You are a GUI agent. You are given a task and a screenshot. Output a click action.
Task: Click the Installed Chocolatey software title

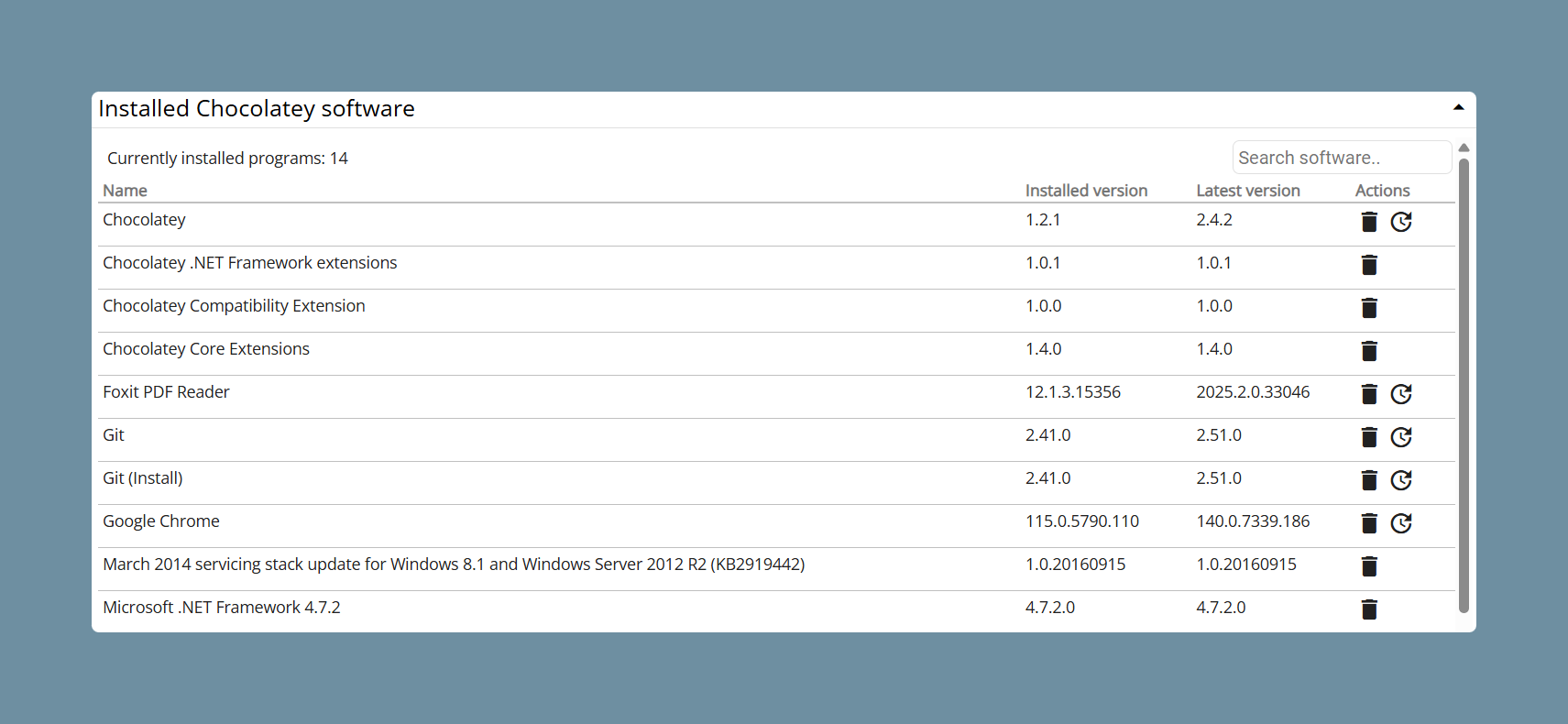[257, 109]
